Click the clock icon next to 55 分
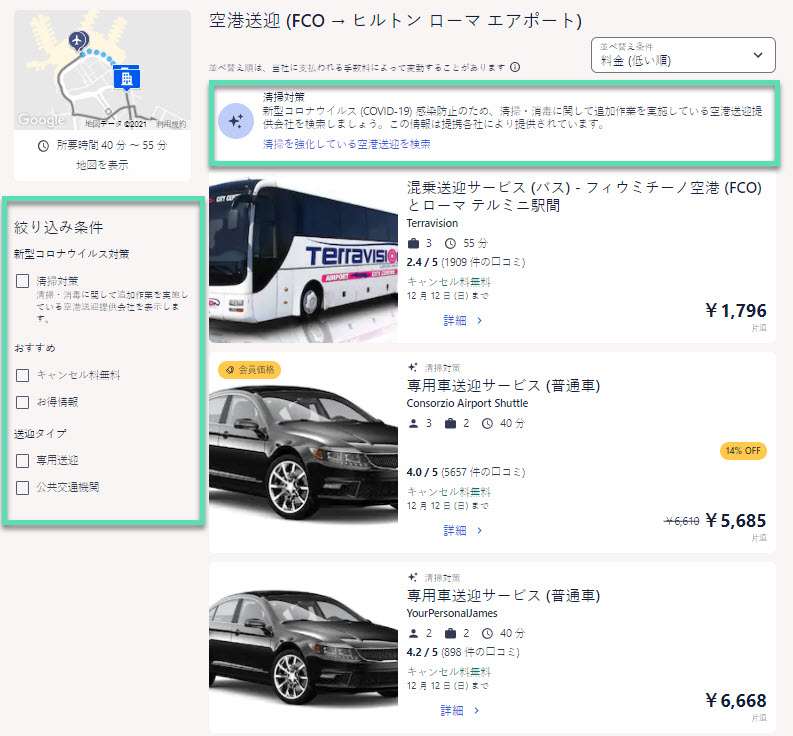This screenshot has height=736, width=793. [450, 243]
